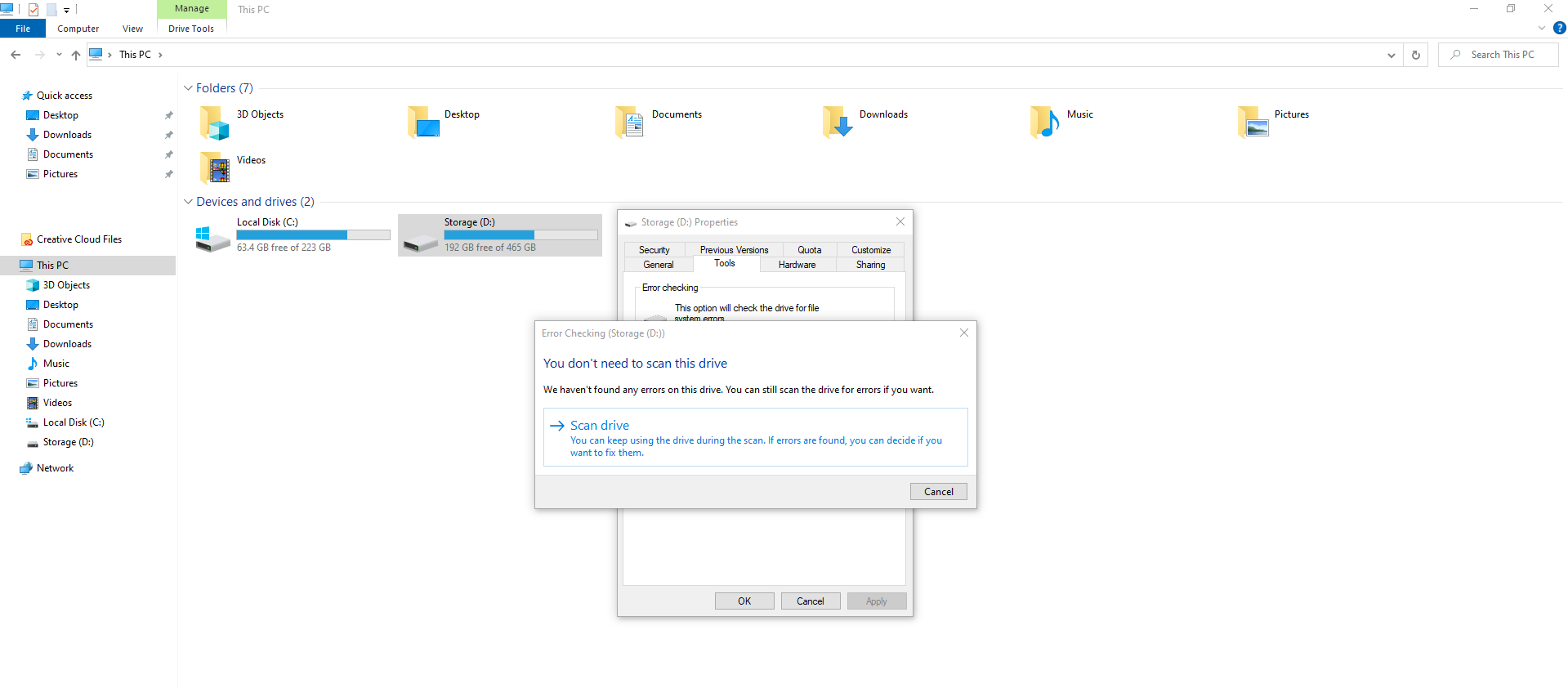Select Local Disk (C:) in navigation pane
1568x688 pixels.
pyautogui.click(x=74, y=422)
